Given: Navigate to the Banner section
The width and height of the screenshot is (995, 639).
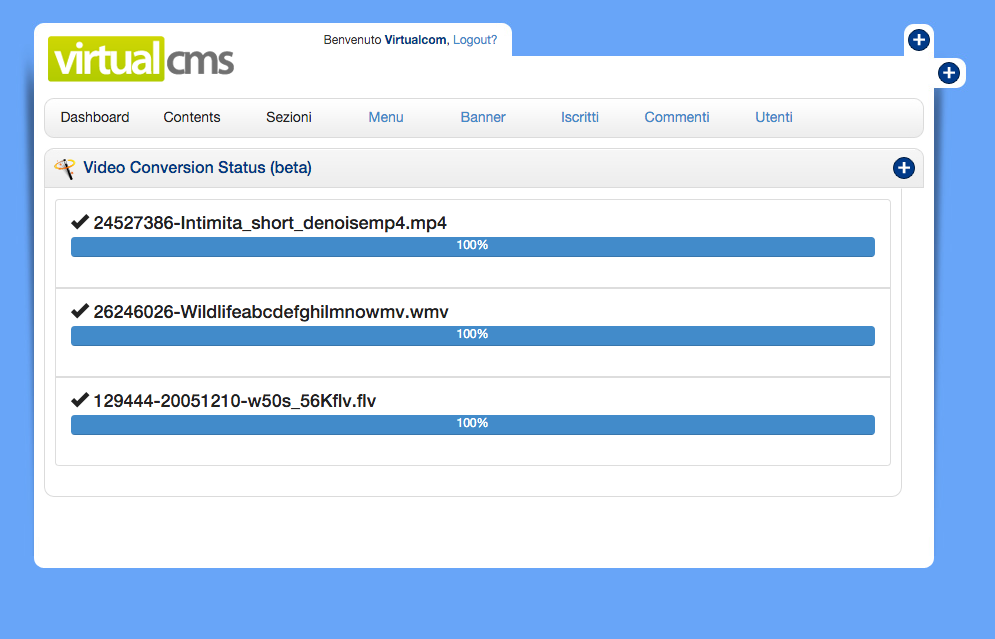Looking at the screenshot, I should coord(483,117).
